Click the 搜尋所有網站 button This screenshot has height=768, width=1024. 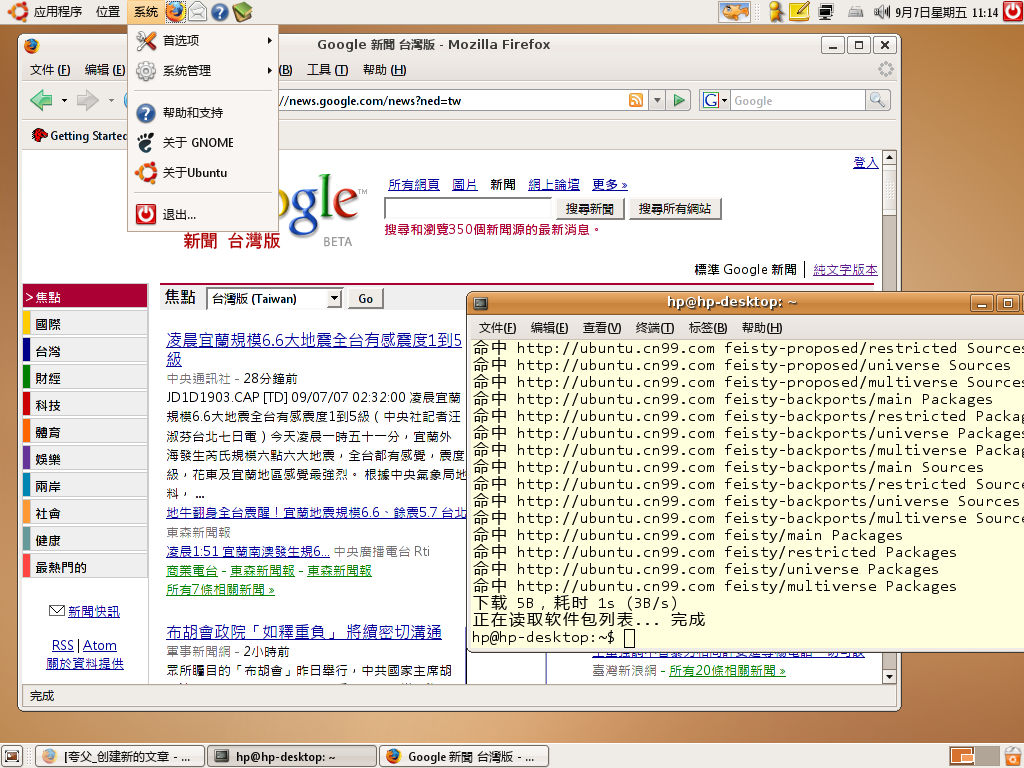coord(675,209)
